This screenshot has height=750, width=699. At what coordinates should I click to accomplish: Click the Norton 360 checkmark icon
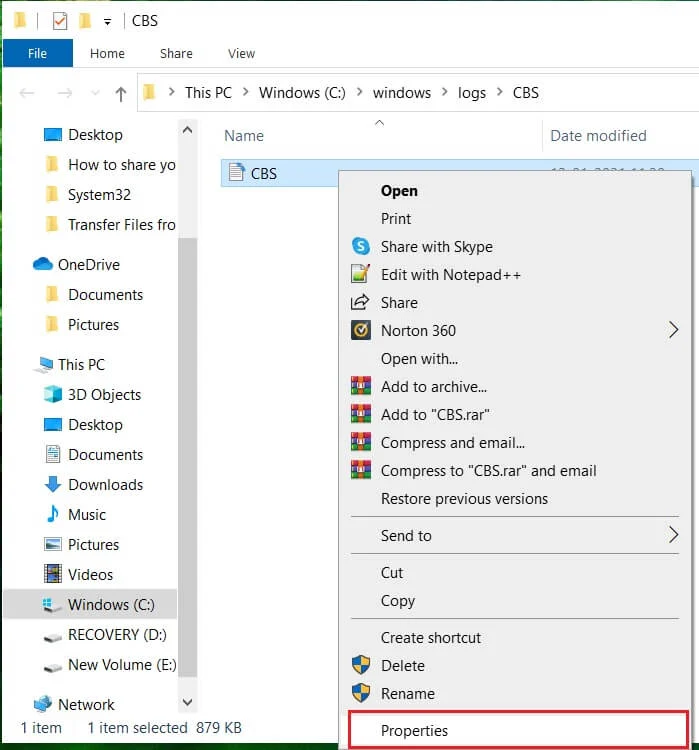pos(361,330)
